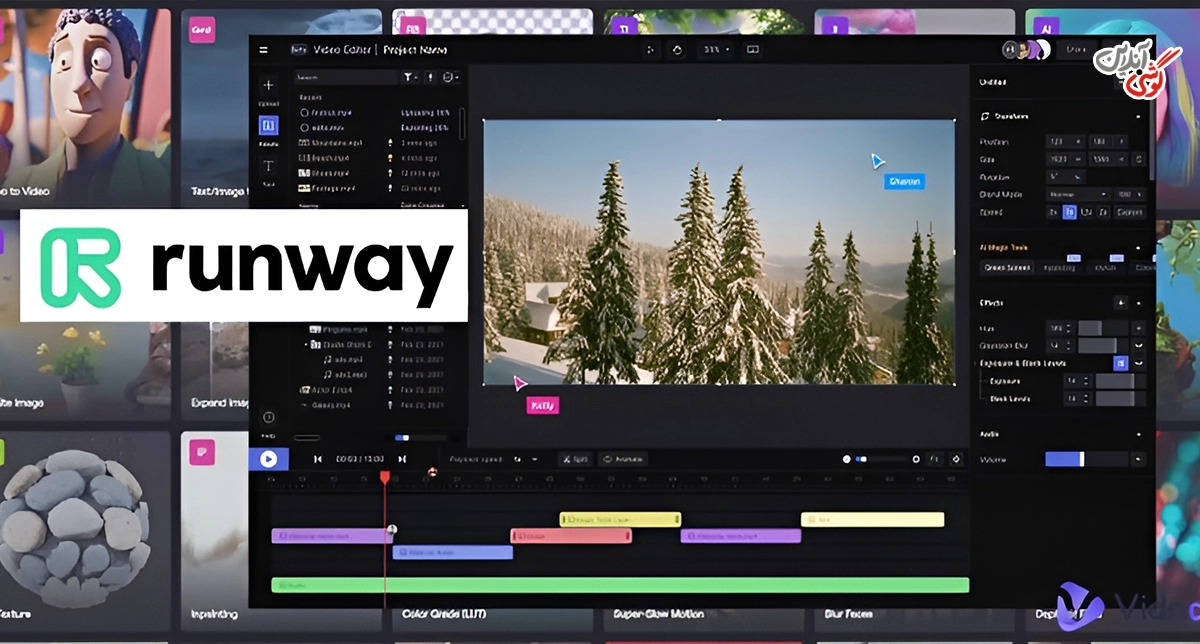Select the pale yellow clip at timeline right

pos(872,519)
